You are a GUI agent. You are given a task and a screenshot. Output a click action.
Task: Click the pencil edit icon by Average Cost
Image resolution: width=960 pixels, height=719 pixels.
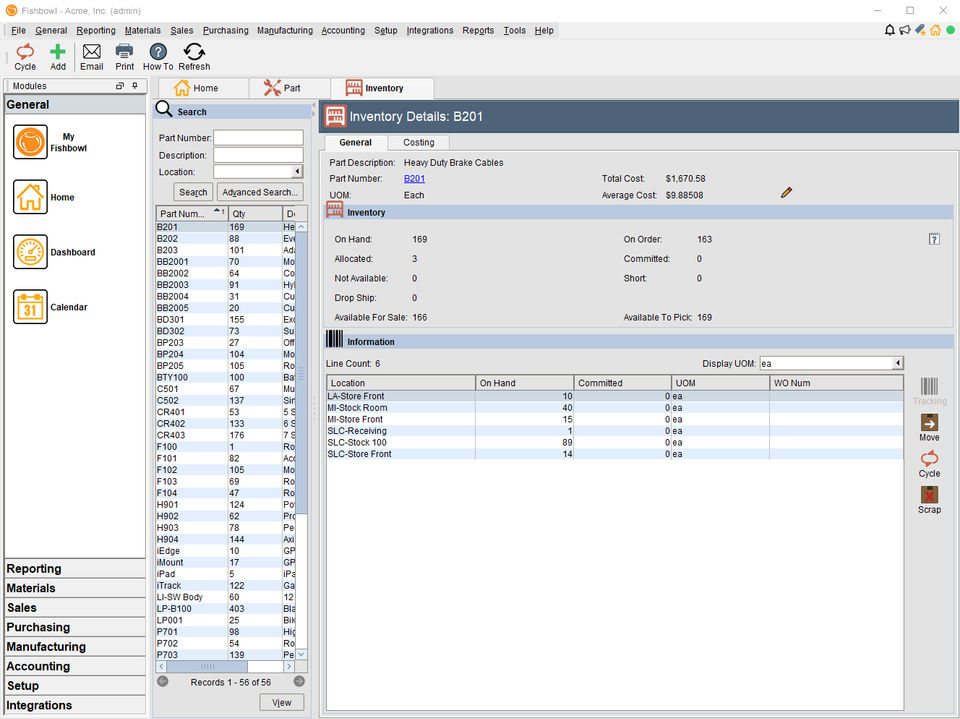pos(786,192)
